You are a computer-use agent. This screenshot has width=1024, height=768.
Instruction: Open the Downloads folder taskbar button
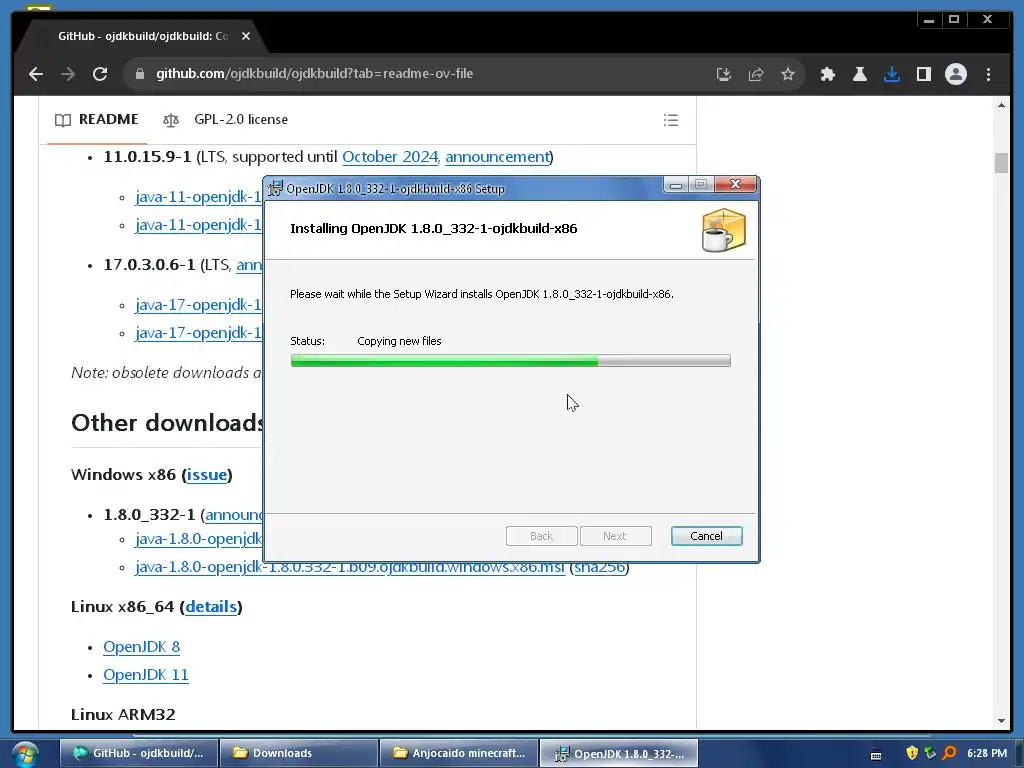tap(299, 753)
